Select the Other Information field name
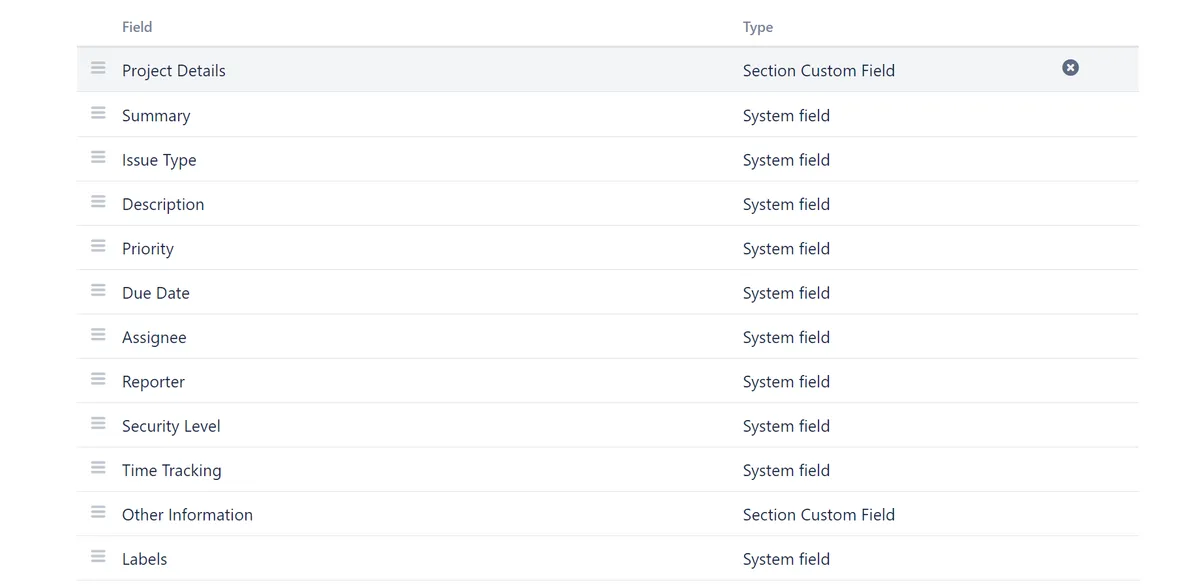The height and width of the screenshot is (587, 1200). pyautogui.click(x=187, y=515)
